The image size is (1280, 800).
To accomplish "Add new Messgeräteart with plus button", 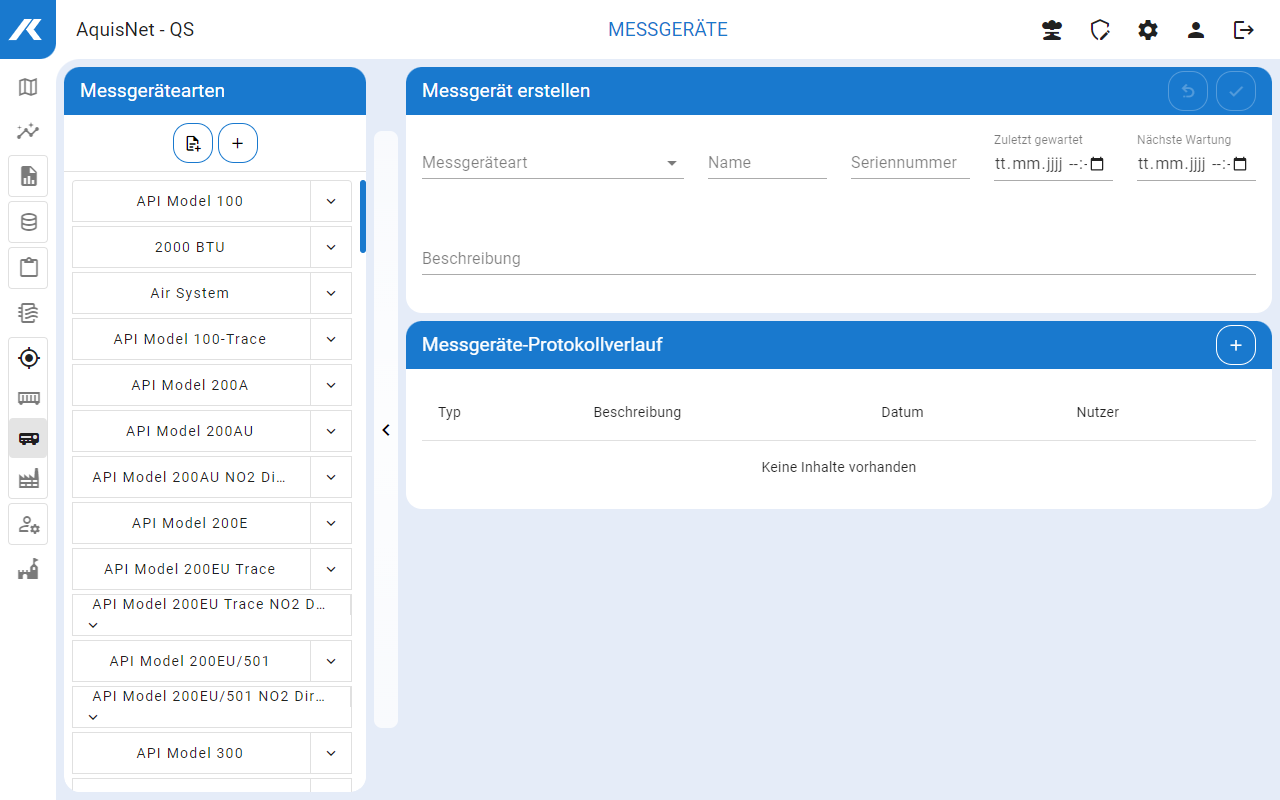I will coord(238,143).
